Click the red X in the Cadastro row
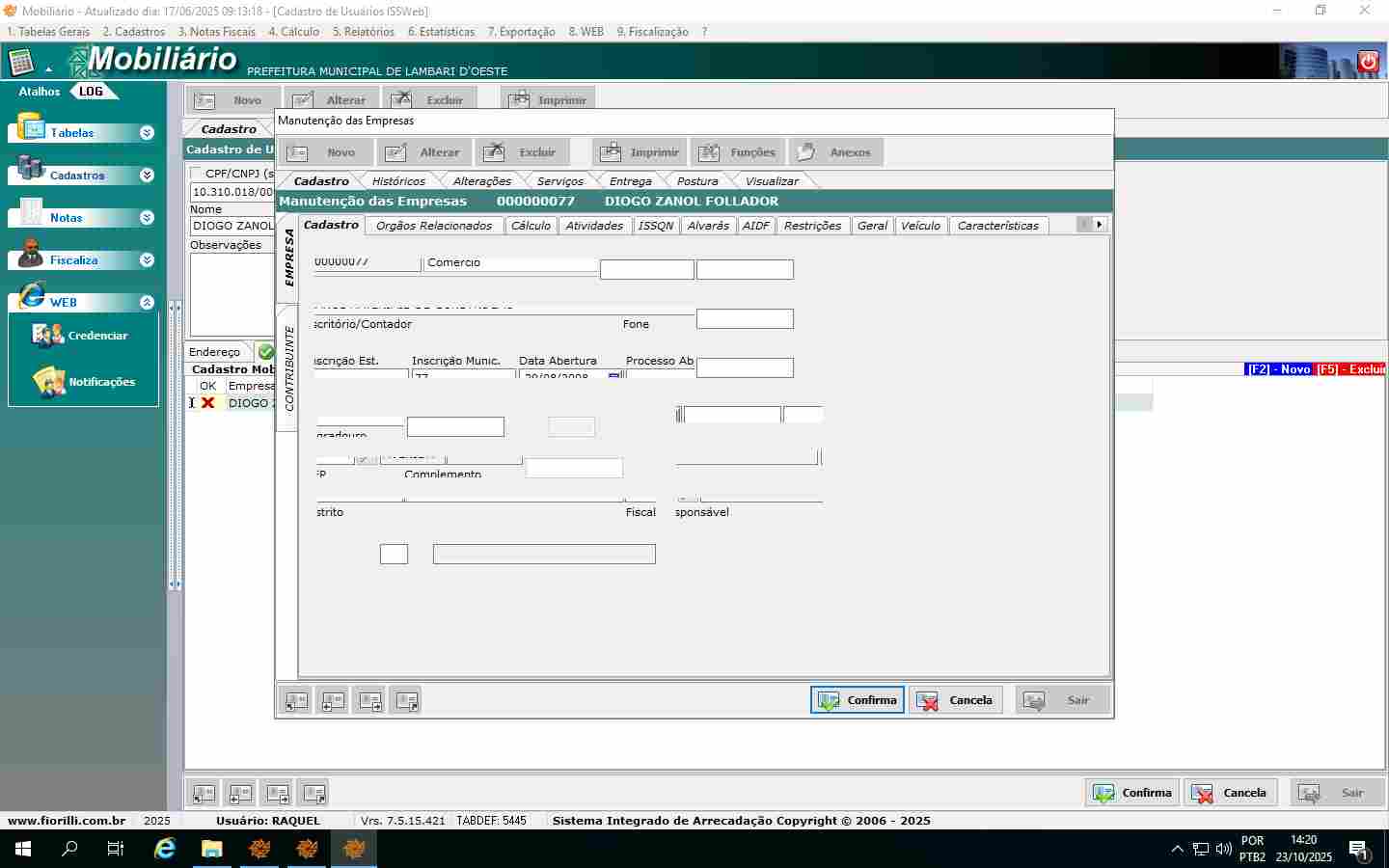This screenshot has height=868, width=1389. pos(207,403)
